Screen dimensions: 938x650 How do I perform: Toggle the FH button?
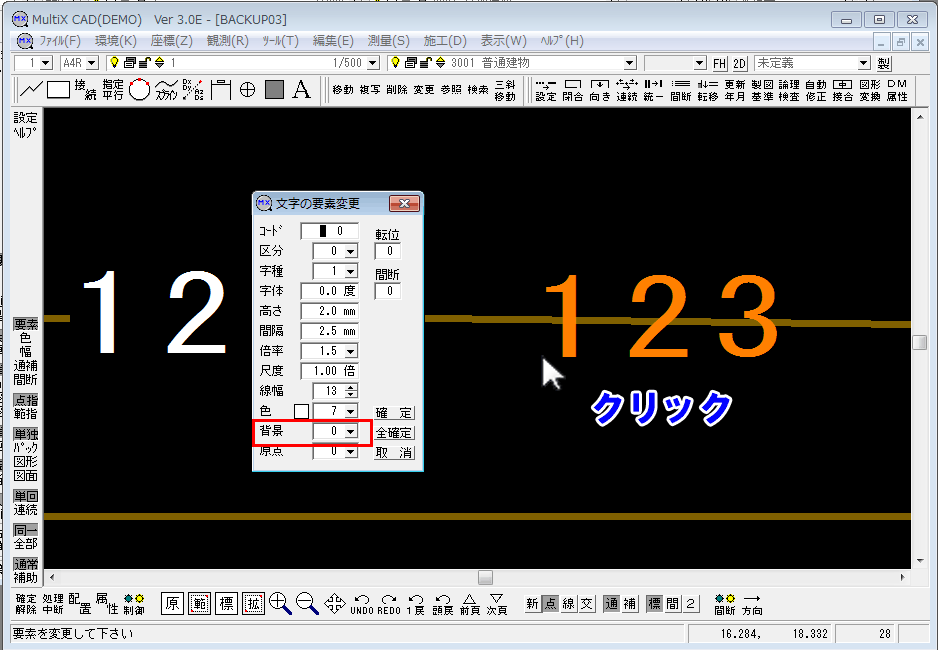point(720,63)
